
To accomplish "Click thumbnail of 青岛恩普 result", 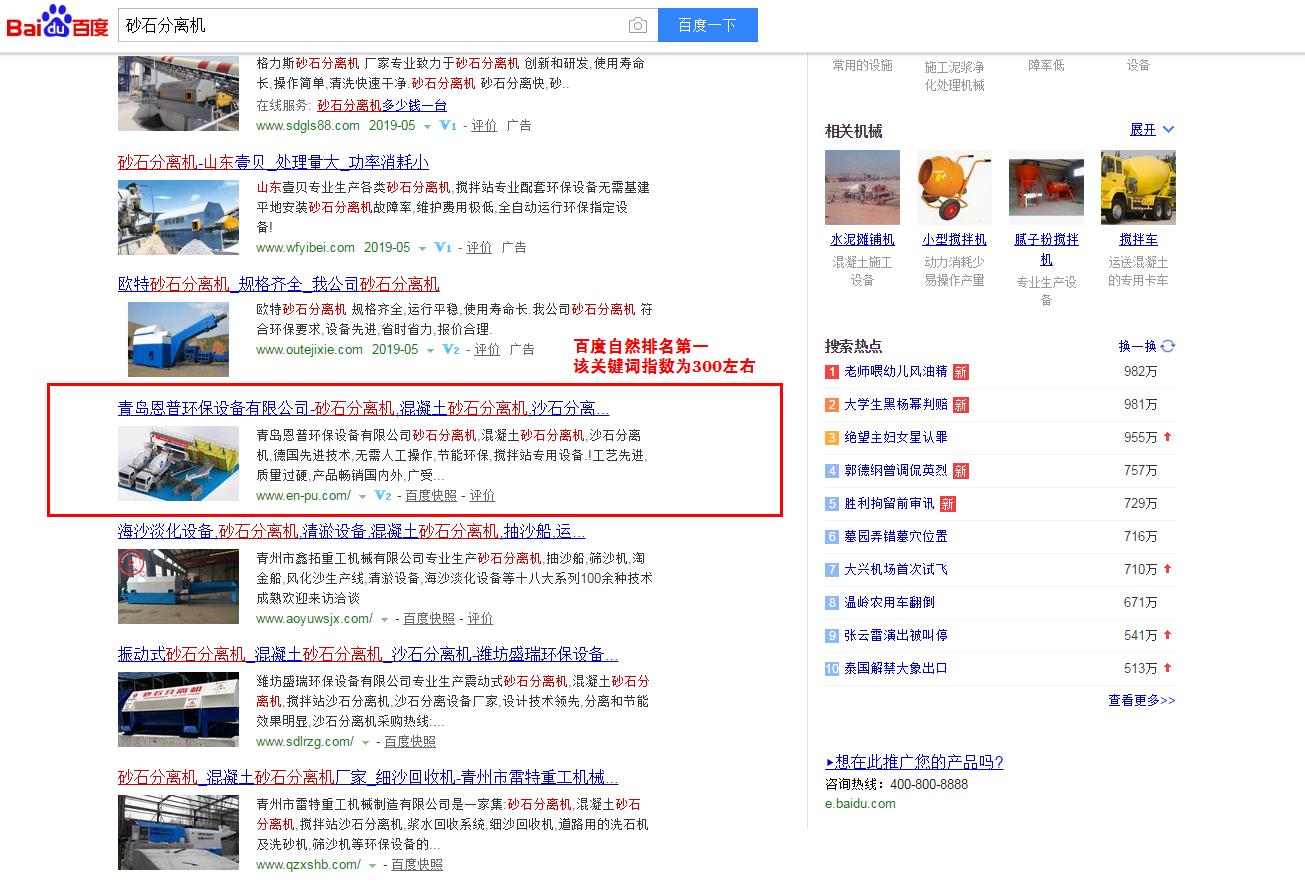I will 178,463.
